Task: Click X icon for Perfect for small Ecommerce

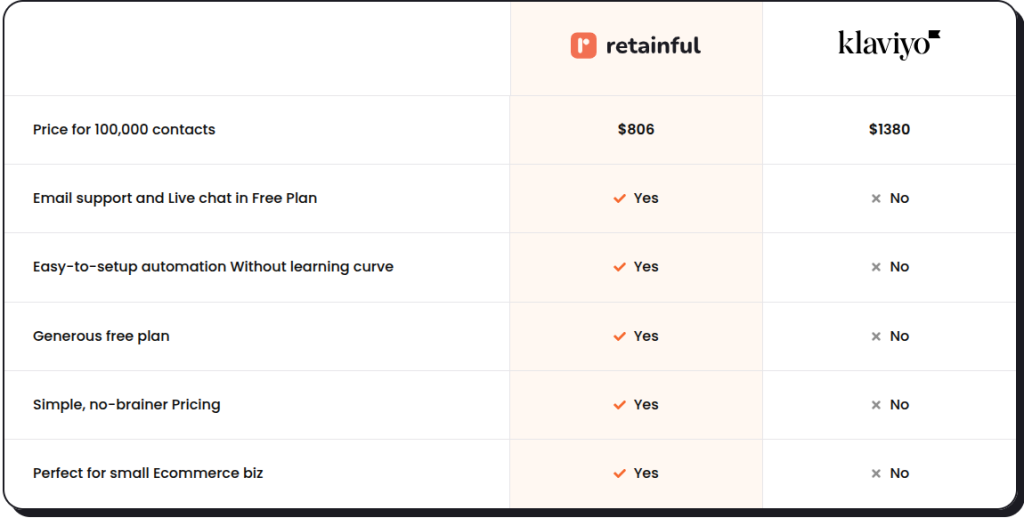Action: 876,474
